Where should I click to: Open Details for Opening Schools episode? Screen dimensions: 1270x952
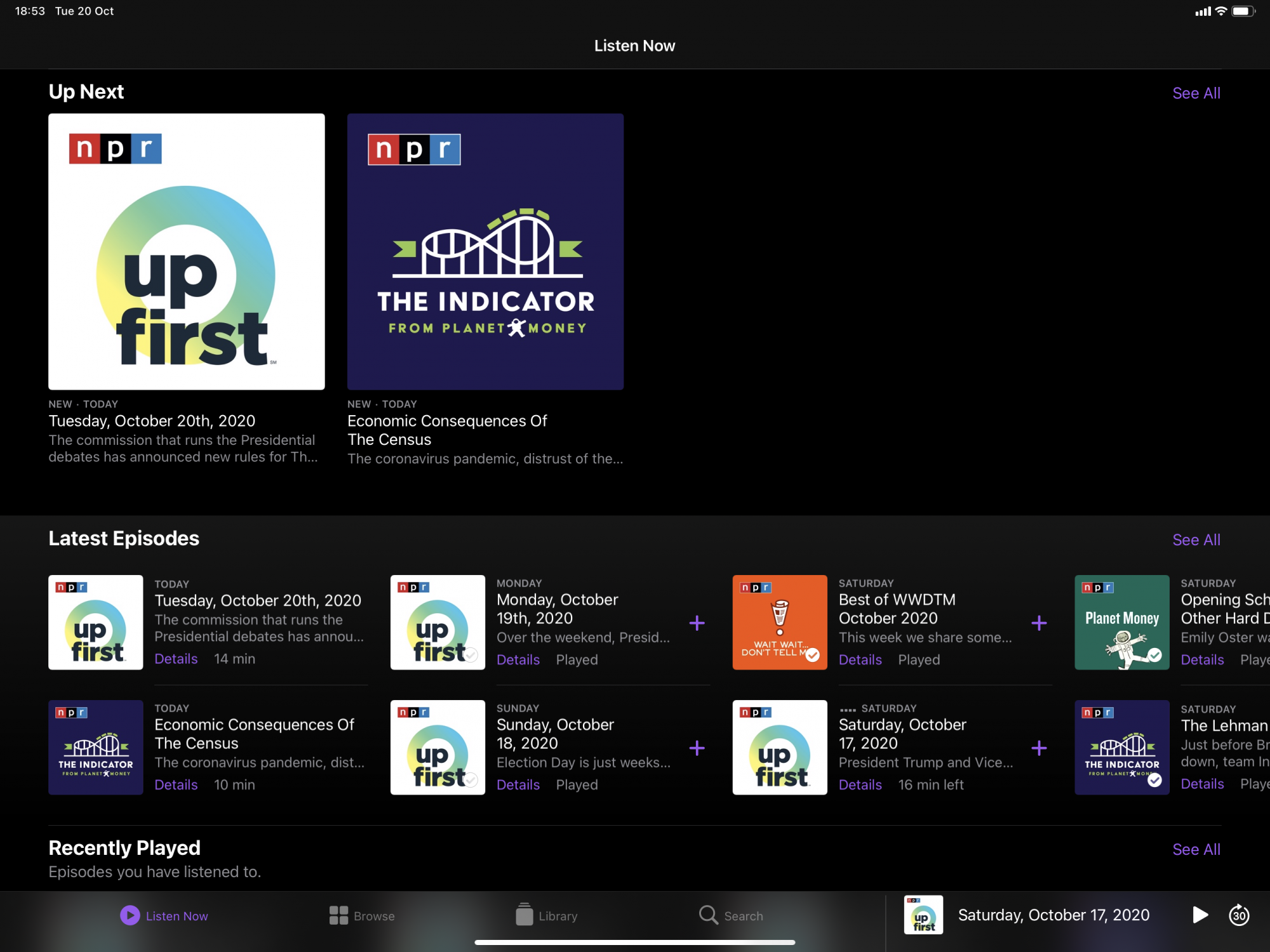[x=1203, y=660]
